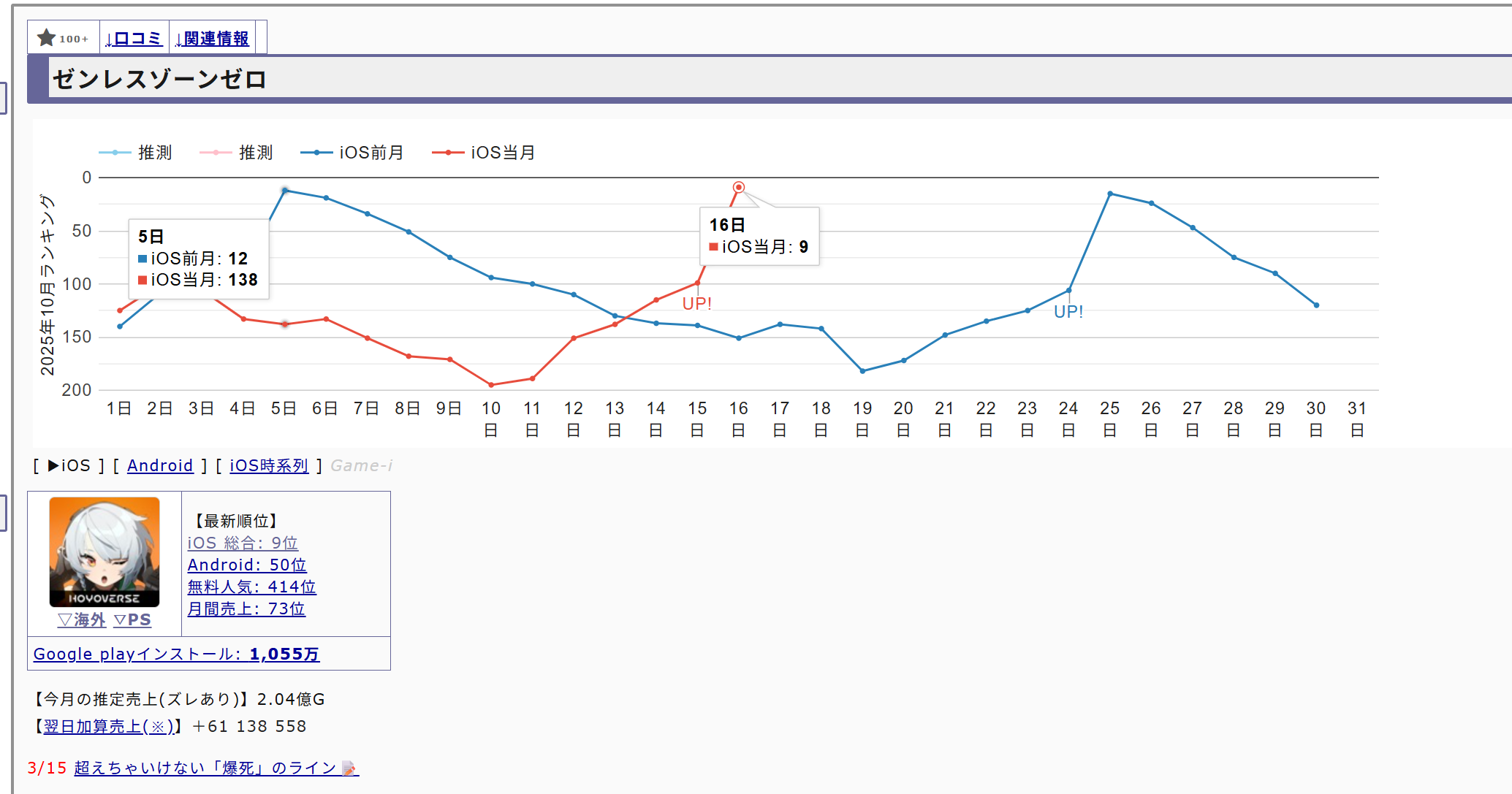Switch to the Android ranking chart
The image size is (1512, 794).
[160, 465]
